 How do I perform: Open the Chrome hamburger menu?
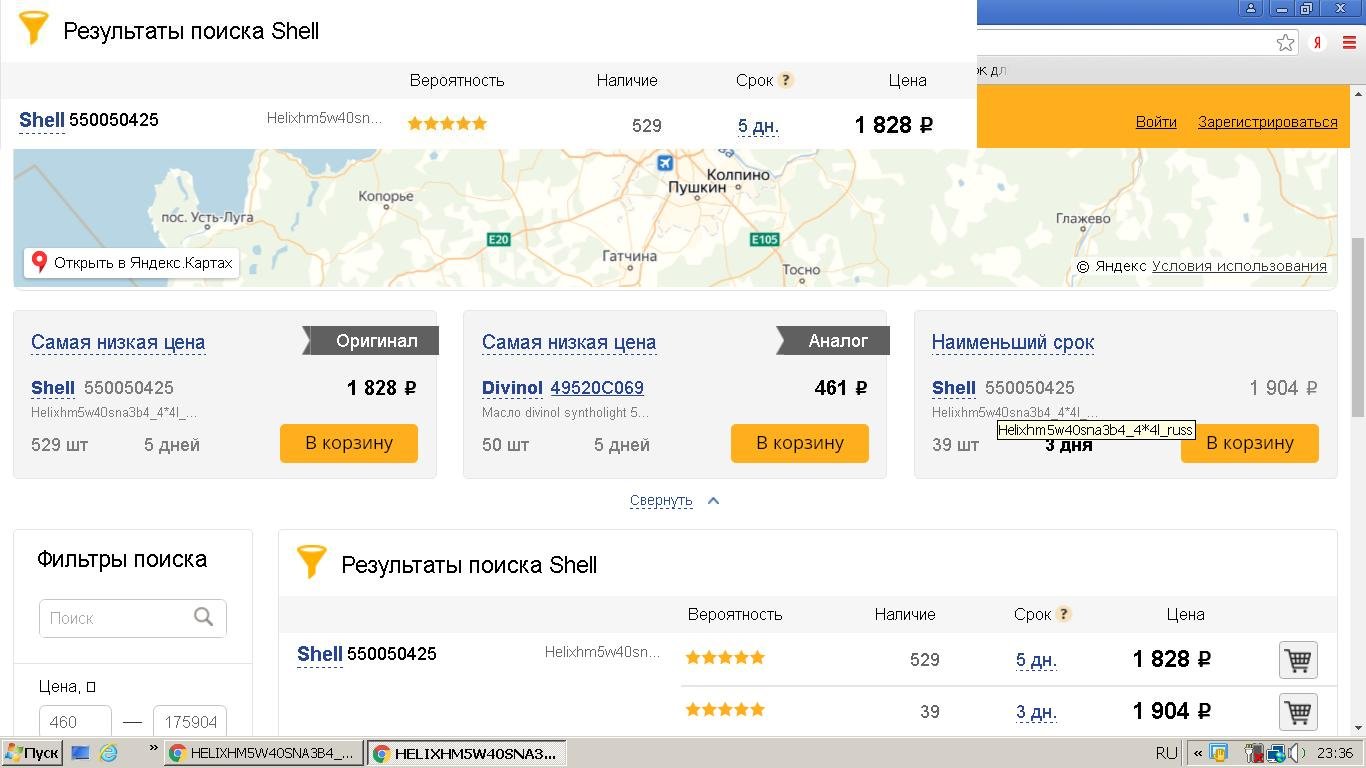pos(1351,42)
